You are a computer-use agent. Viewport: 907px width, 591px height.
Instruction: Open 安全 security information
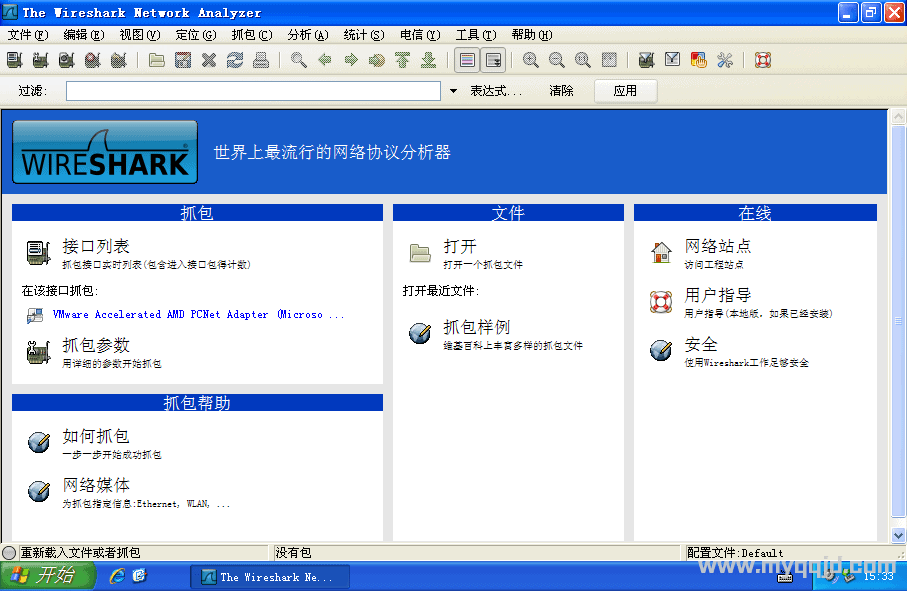[x=701, y=345]
